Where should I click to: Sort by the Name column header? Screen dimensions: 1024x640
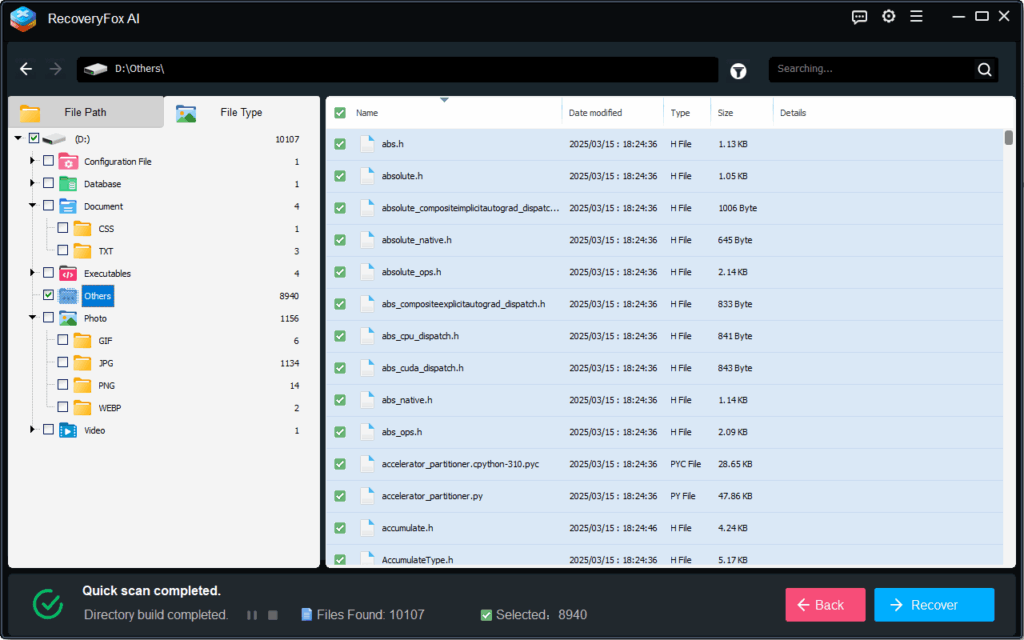tap(367, 113)
